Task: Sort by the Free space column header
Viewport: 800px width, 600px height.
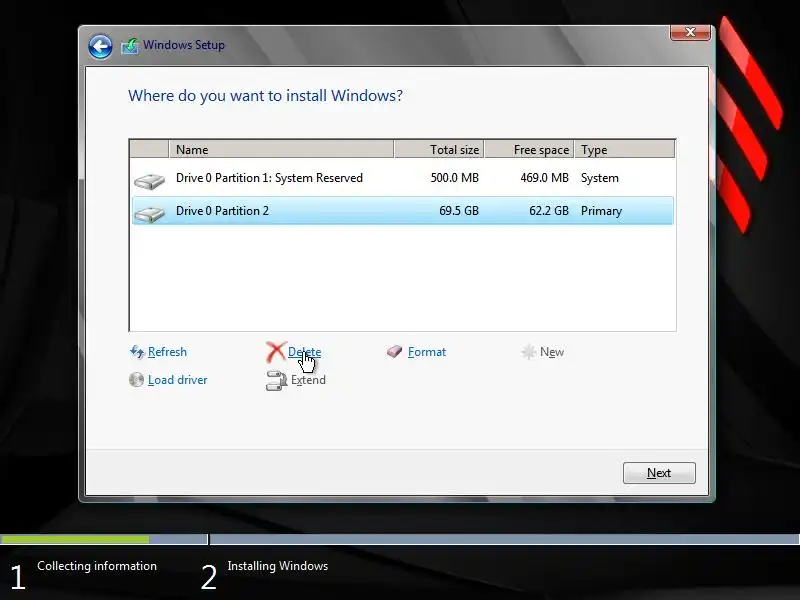Action: pos(530,149)
